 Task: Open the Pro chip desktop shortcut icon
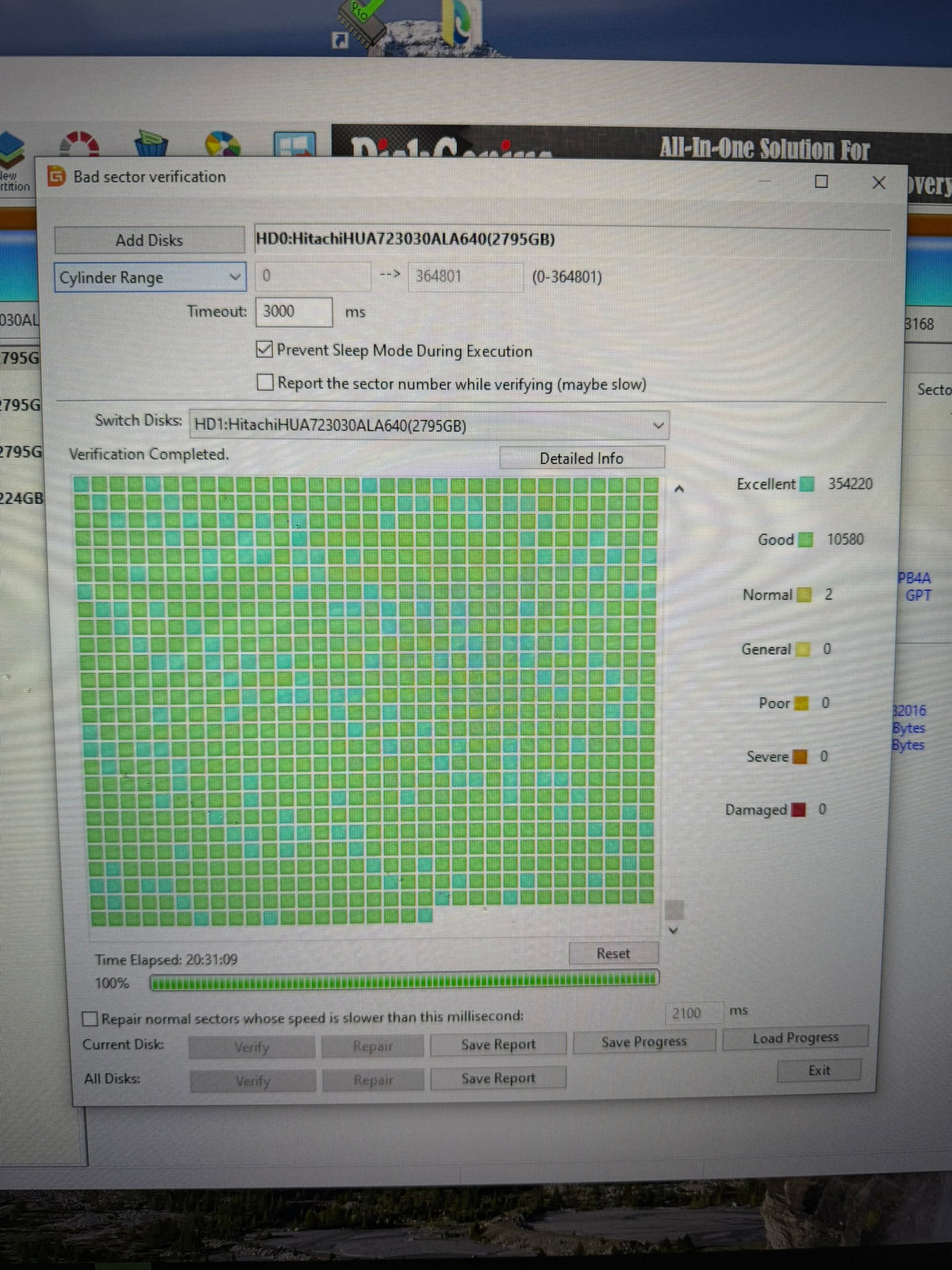pyautogui.click(x=359, y=24)
